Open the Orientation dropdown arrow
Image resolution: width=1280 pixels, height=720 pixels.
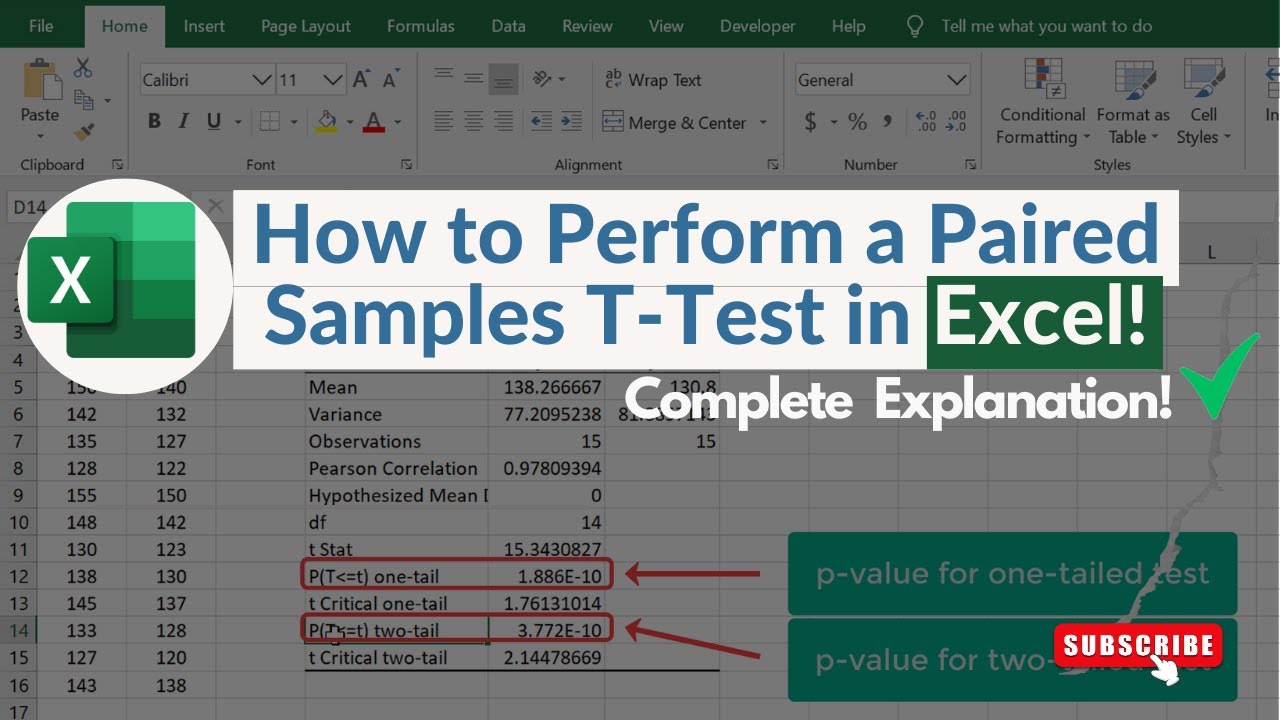pyautogui.click(x=562, y=80)
